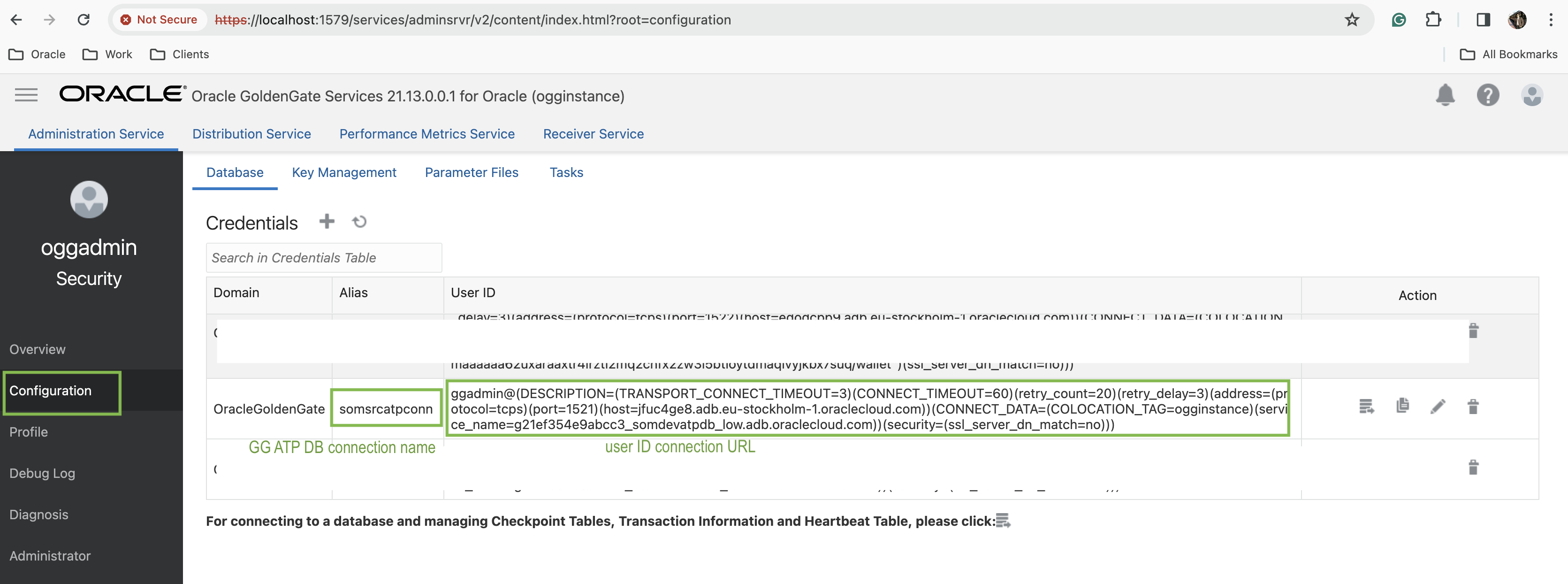
Task: Click the refresh credentials icon
Action: 359,222
